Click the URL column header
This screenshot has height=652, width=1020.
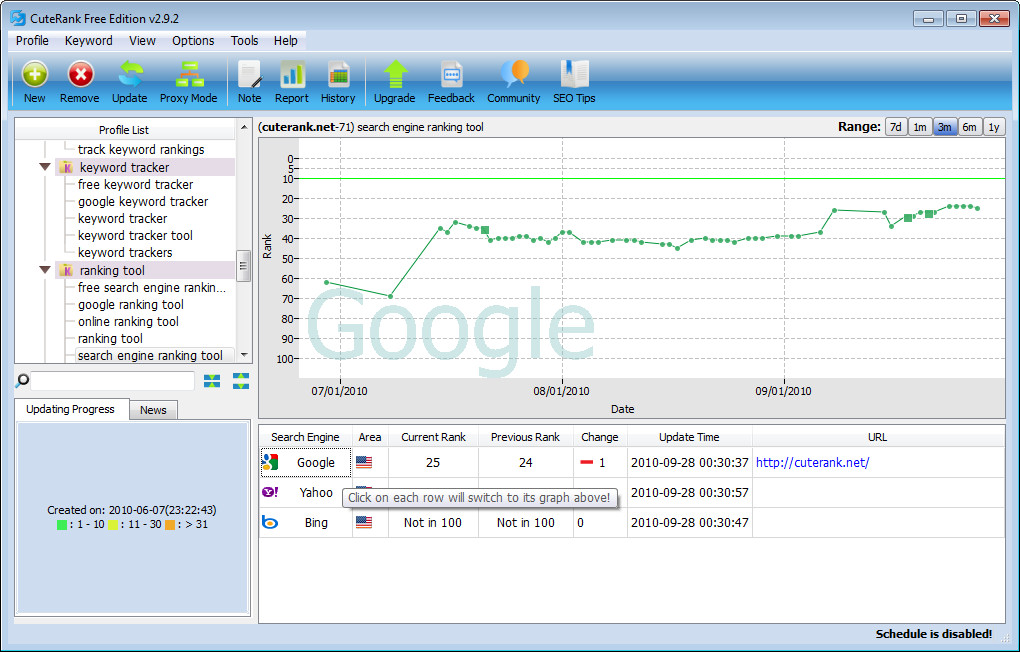tap(878, 437)
